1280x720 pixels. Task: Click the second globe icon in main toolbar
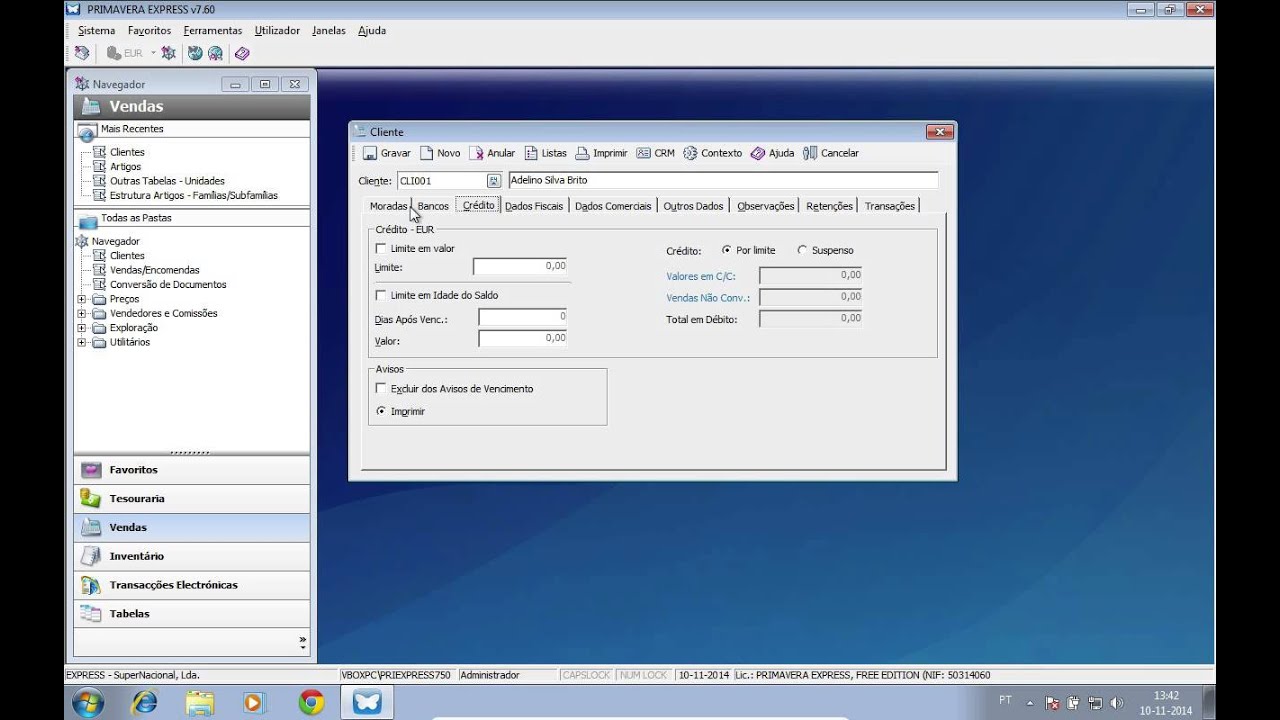[215, 53]
